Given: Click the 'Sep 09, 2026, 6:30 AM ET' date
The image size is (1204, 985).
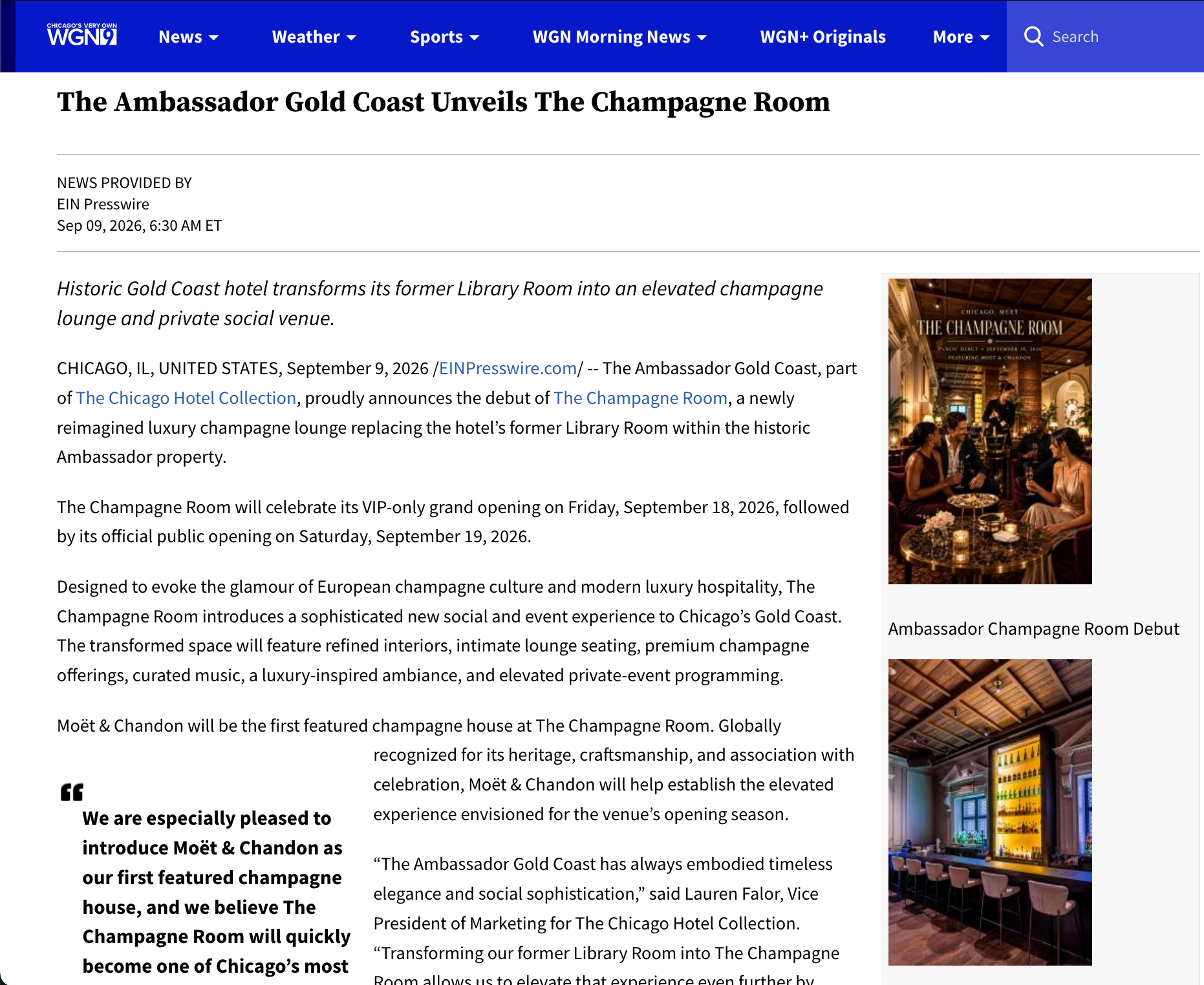Looking at the screenshot, I should [139, 226].
